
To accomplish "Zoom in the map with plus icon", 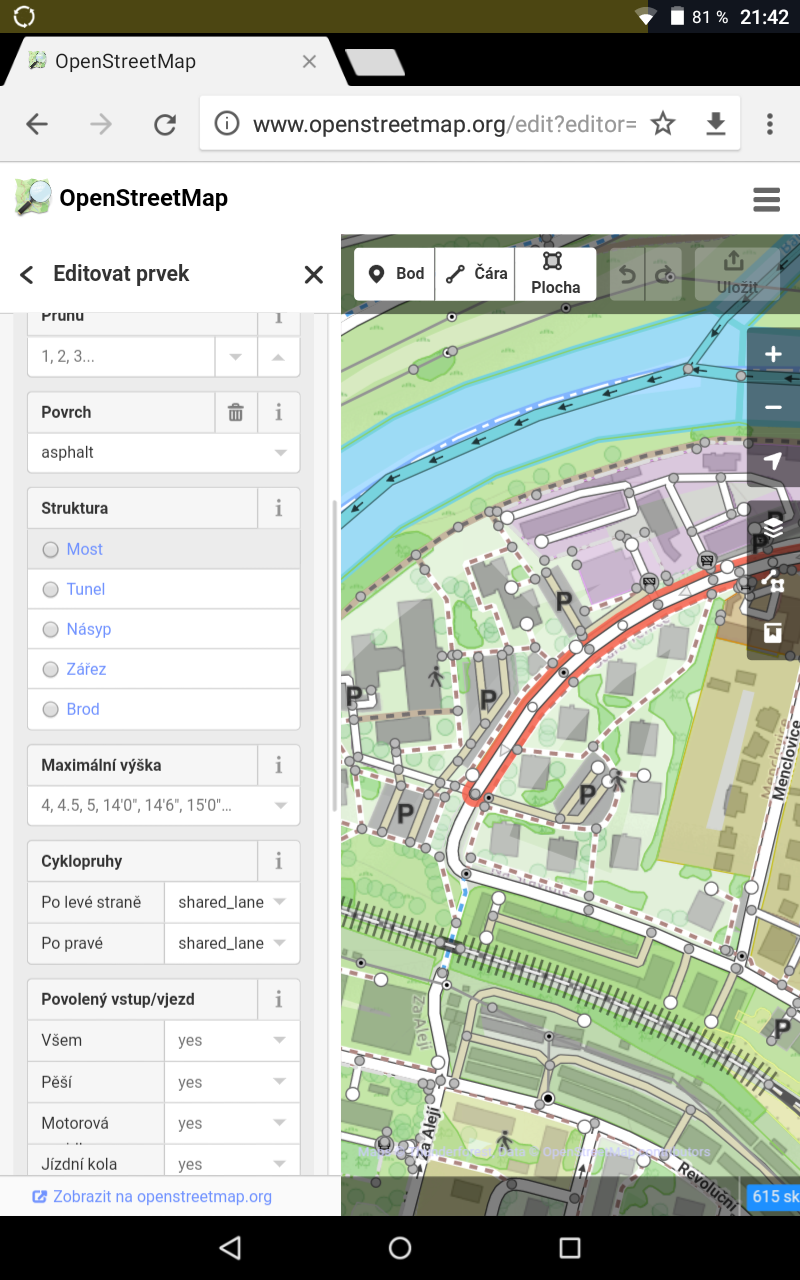I will (x=773, y=354).
